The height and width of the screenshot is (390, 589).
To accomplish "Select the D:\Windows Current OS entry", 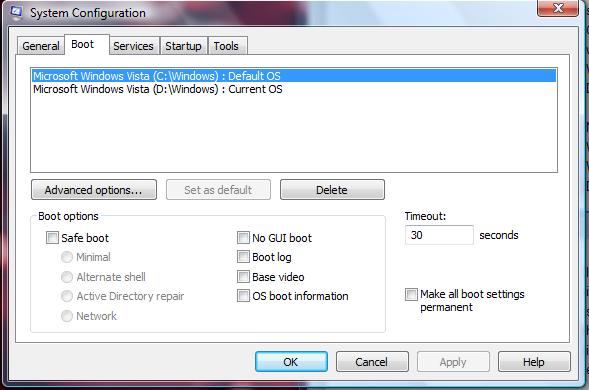I will coord(294,89).
